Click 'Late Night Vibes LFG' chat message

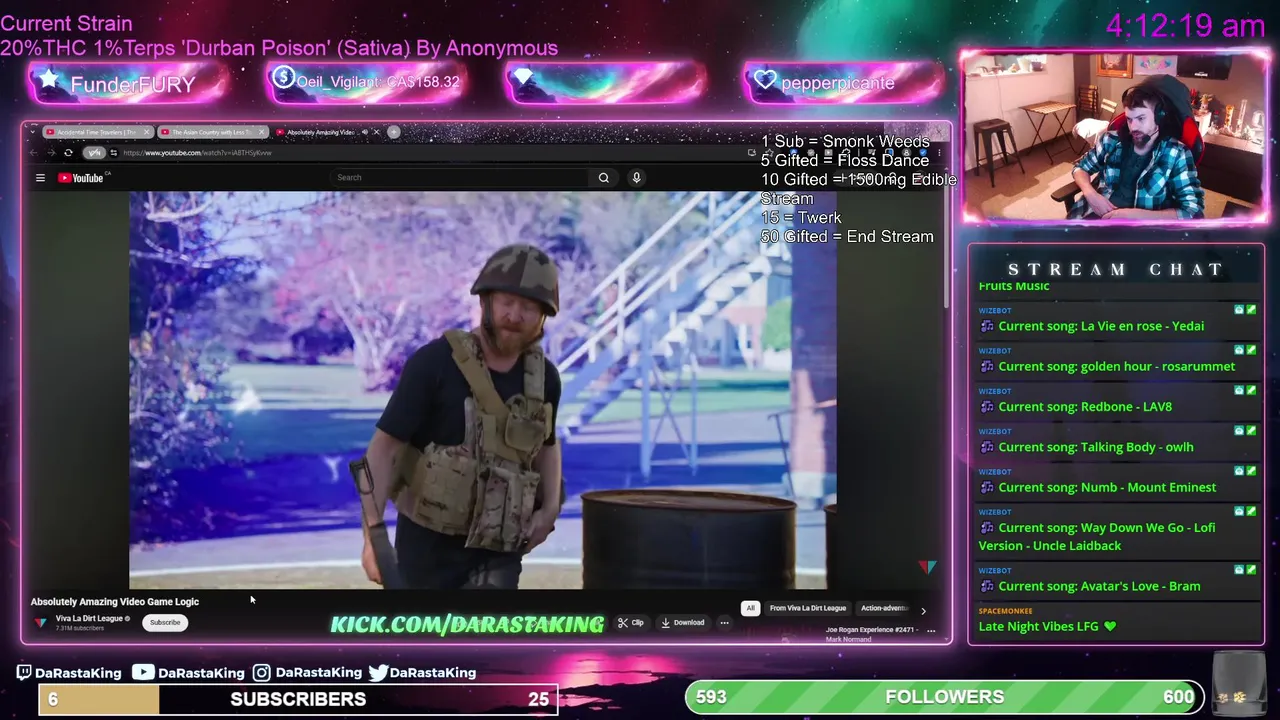point(1047,626)
